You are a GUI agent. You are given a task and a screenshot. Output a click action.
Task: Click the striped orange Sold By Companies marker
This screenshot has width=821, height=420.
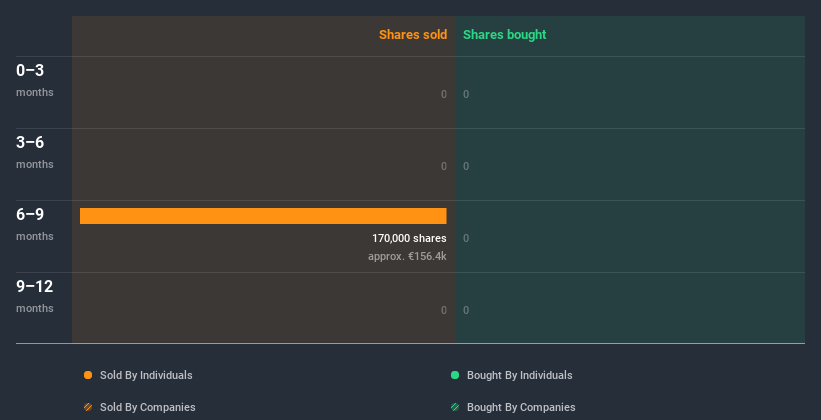coord(88,407)
